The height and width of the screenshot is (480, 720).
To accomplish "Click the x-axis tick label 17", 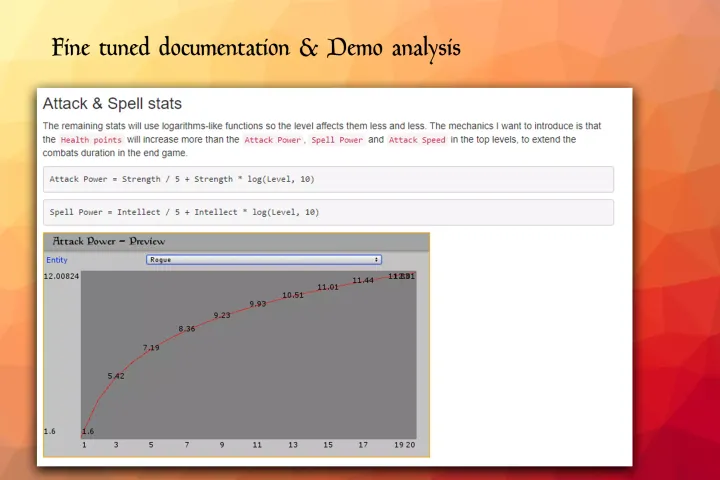I will [x=363, y=445].
